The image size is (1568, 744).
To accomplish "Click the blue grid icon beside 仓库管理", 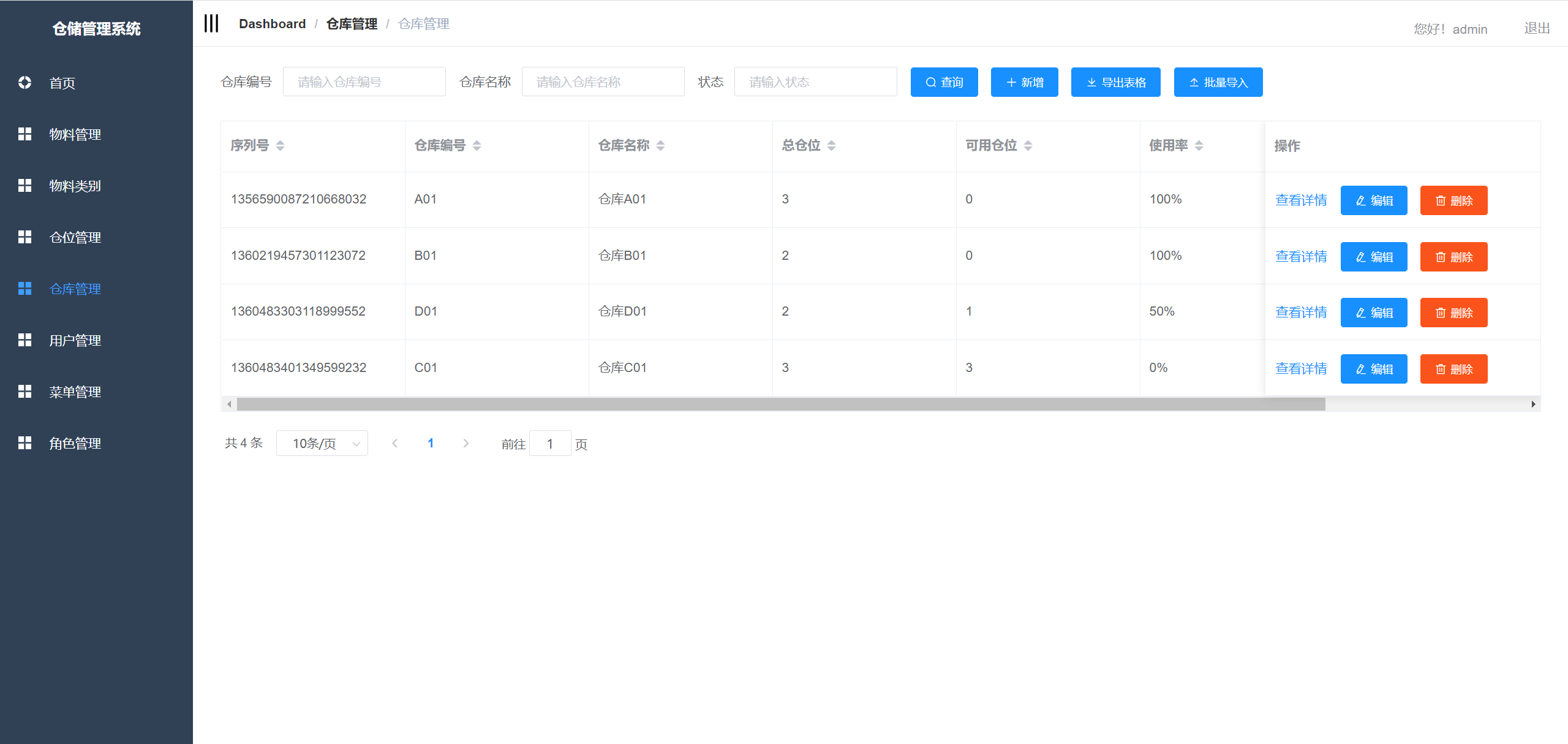I will click(25, 288).
